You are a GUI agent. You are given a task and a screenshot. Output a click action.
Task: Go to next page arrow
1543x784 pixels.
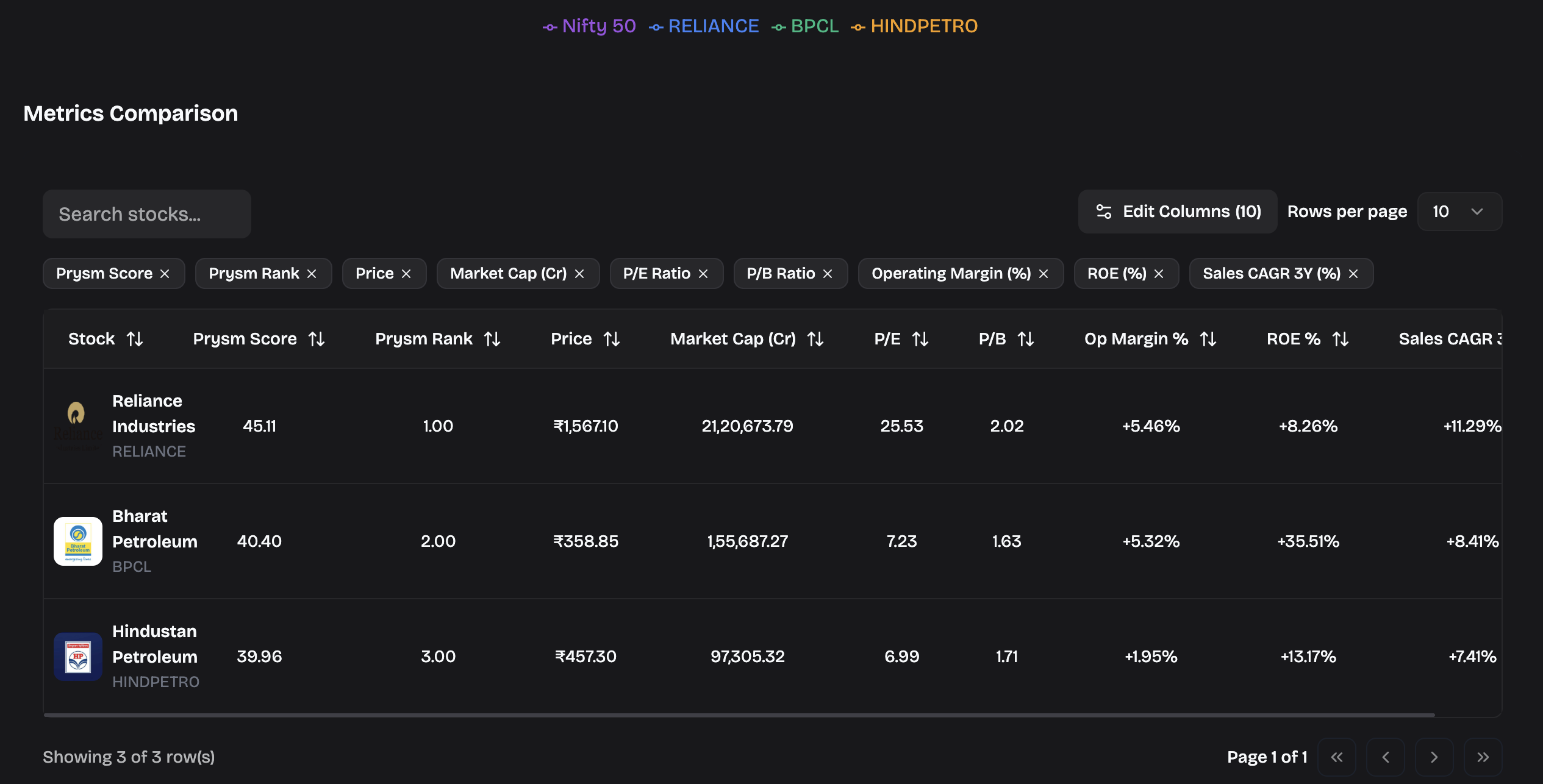[x=1434, y=757]
